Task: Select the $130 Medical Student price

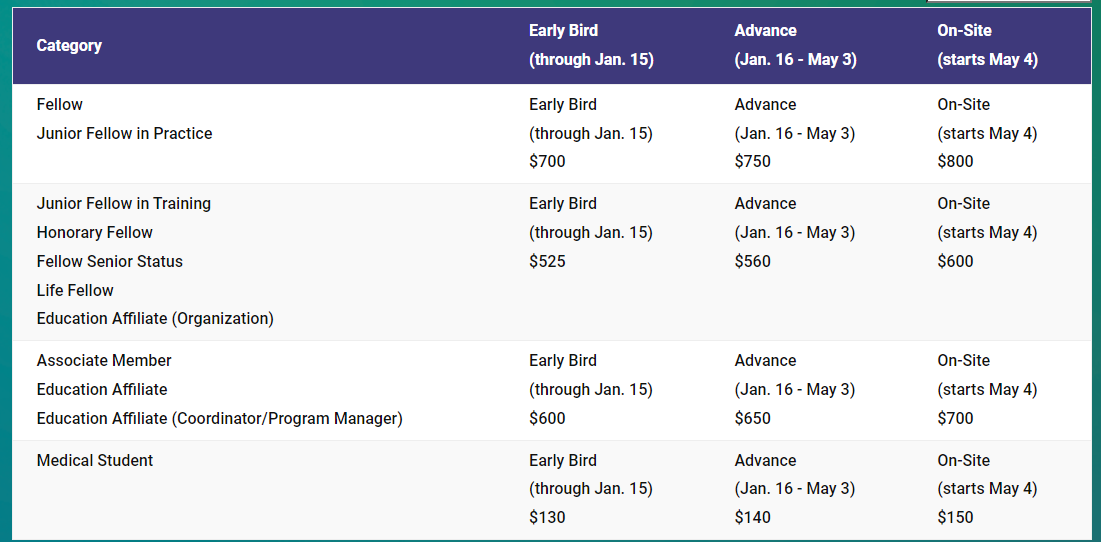Action: point(547,517)
